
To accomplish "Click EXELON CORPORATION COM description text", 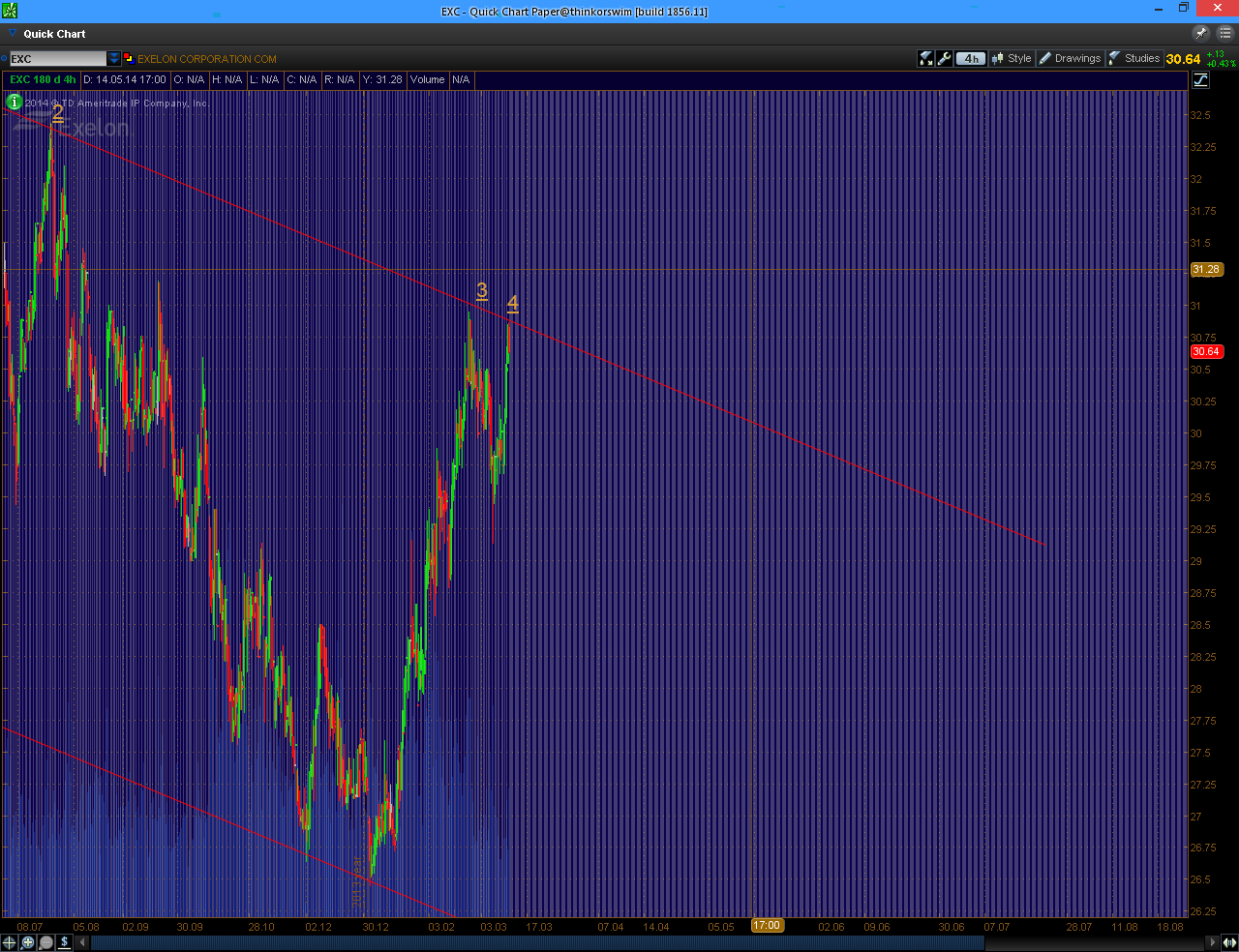I will (x=207, y=59).
